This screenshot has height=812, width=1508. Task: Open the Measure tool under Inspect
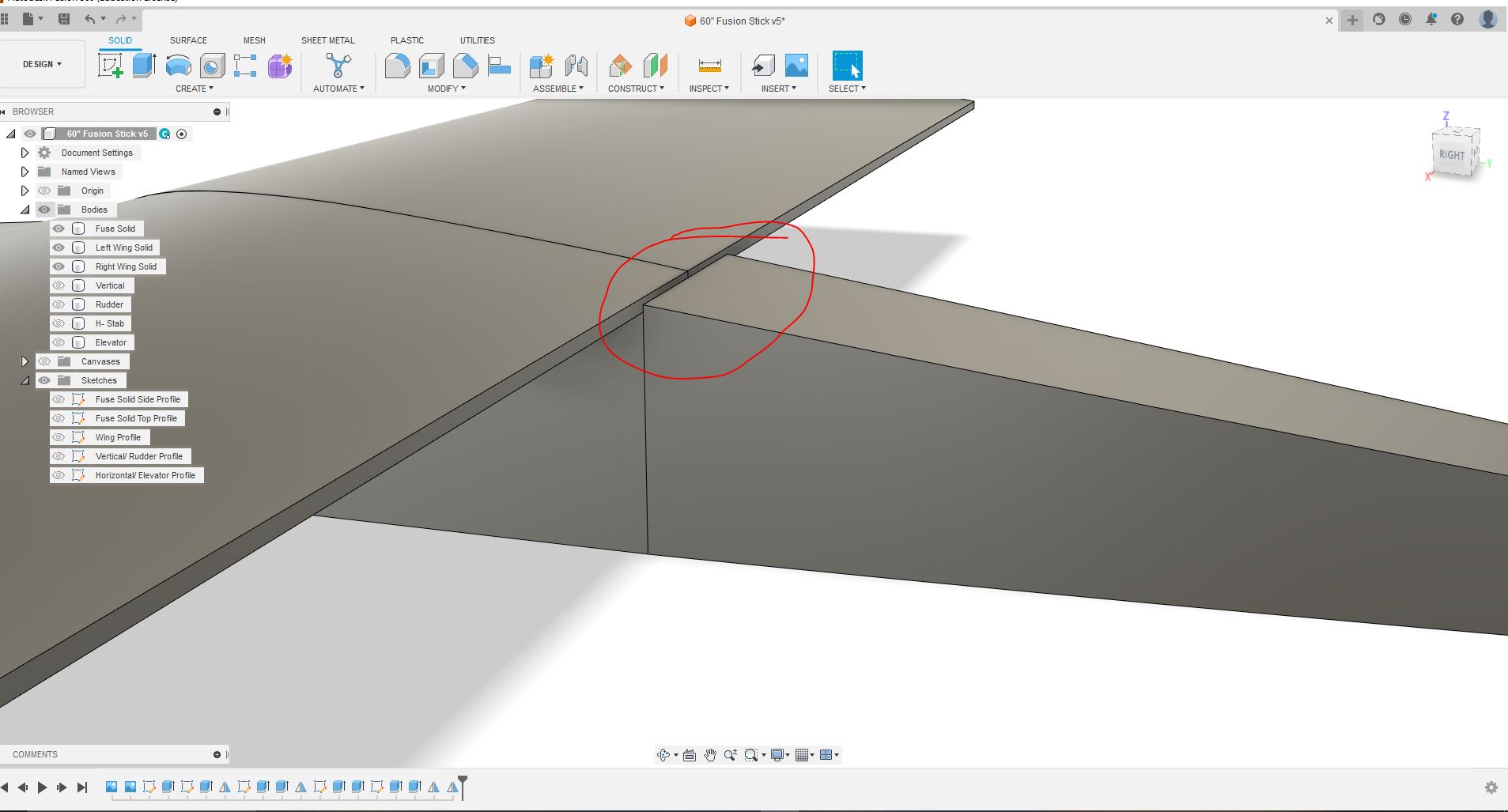click(x=709, y=66)
